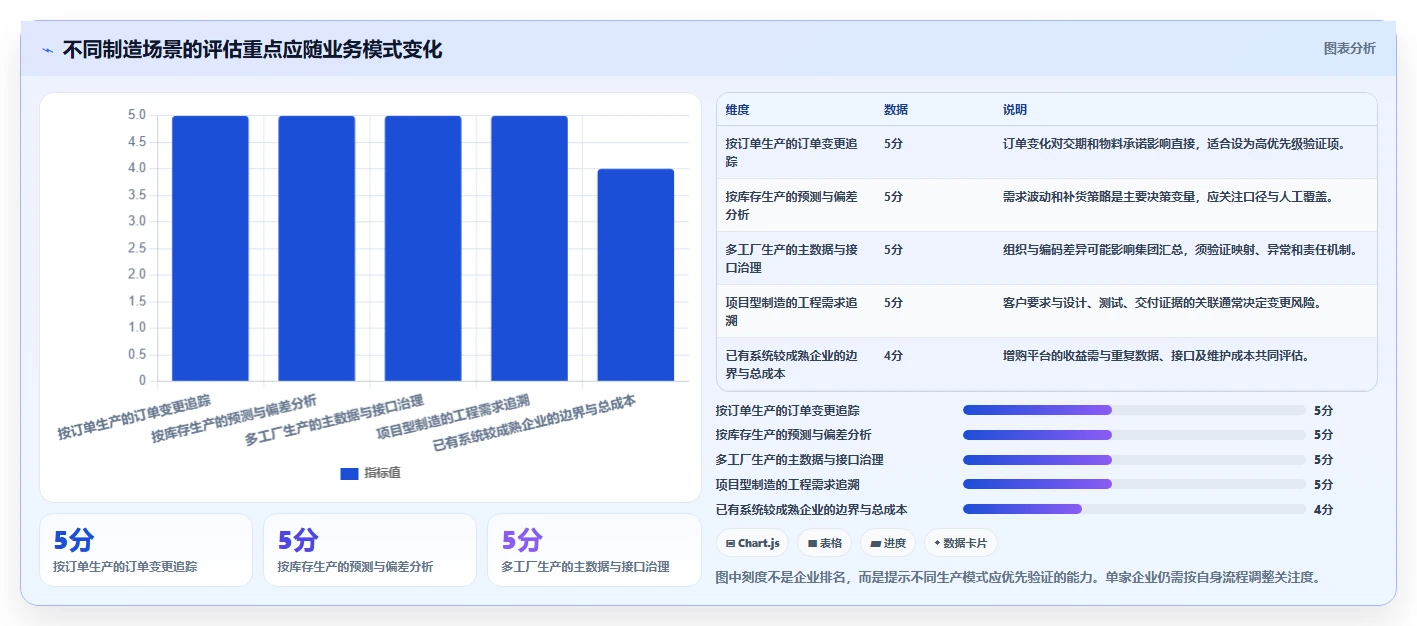Screen dimensions: 1417x626
Task: Click the 4分 value in the table
Action: [x=894, y=355]
